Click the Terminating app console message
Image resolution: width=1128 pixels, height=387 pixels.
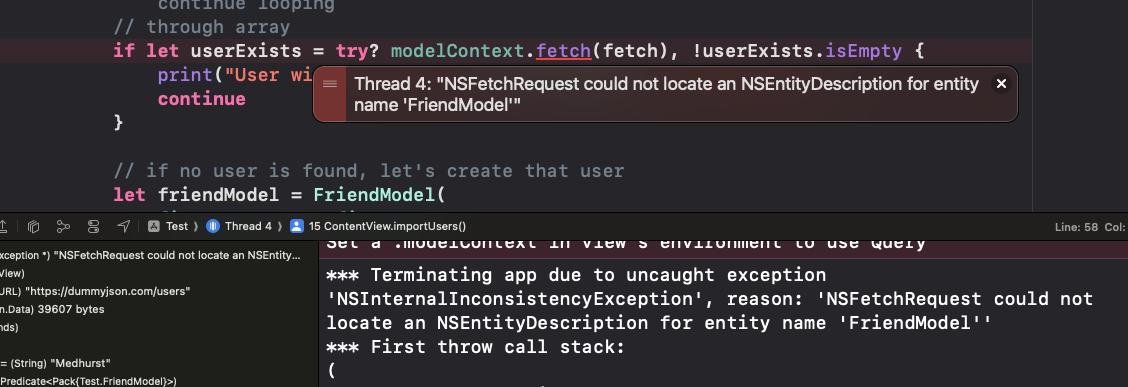(x=709, y=299)
